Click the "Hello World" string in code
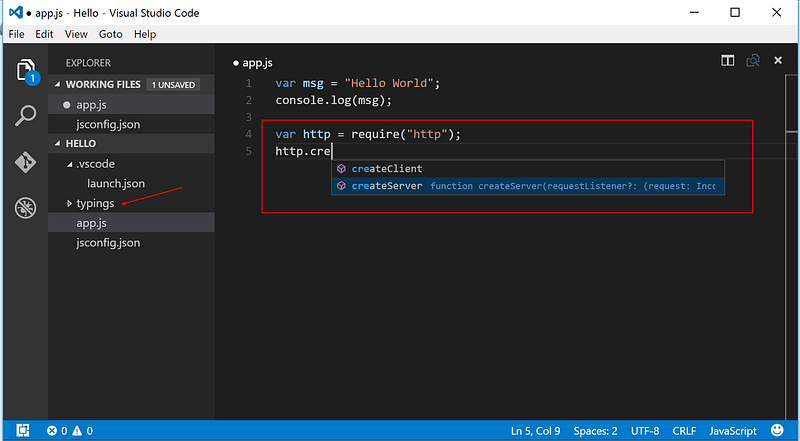The width and height of the screenshot is (800, 441). pos(389,83)
